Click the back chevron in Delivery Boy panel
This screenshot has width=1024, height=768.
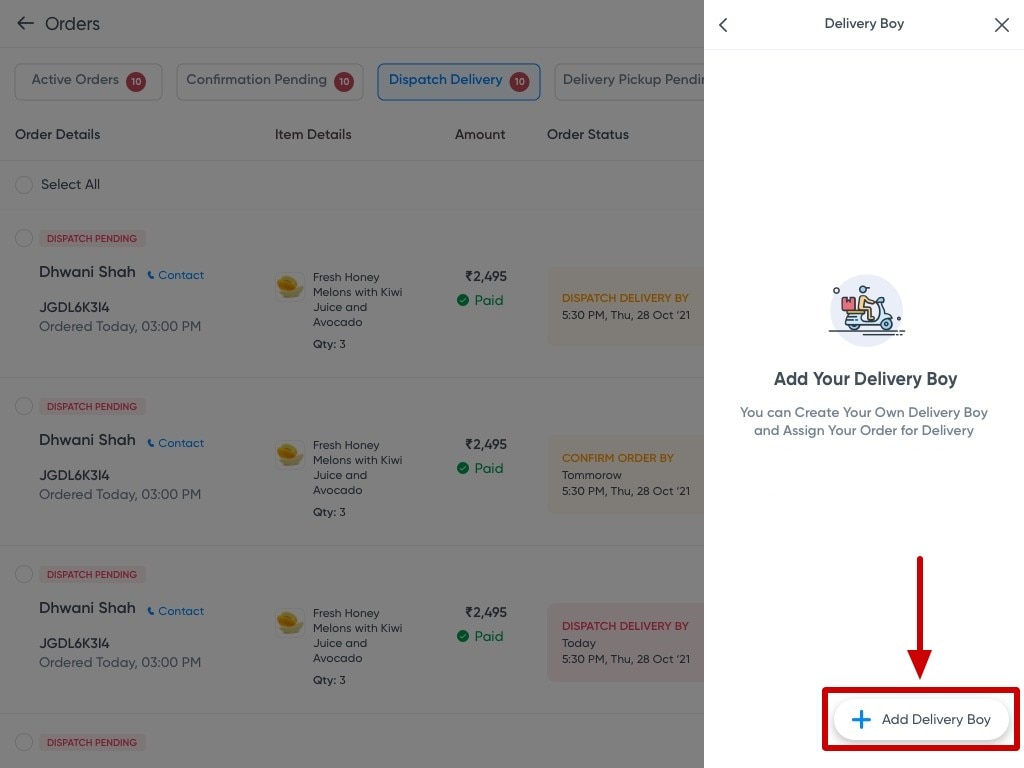(x=723, y=24)
